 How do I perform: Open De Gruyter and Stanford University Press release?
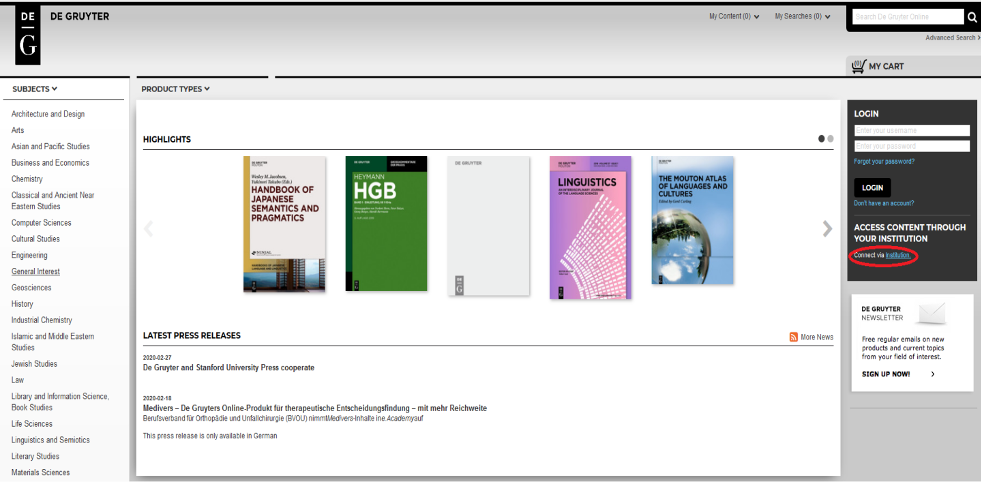[x=228, y=368]
